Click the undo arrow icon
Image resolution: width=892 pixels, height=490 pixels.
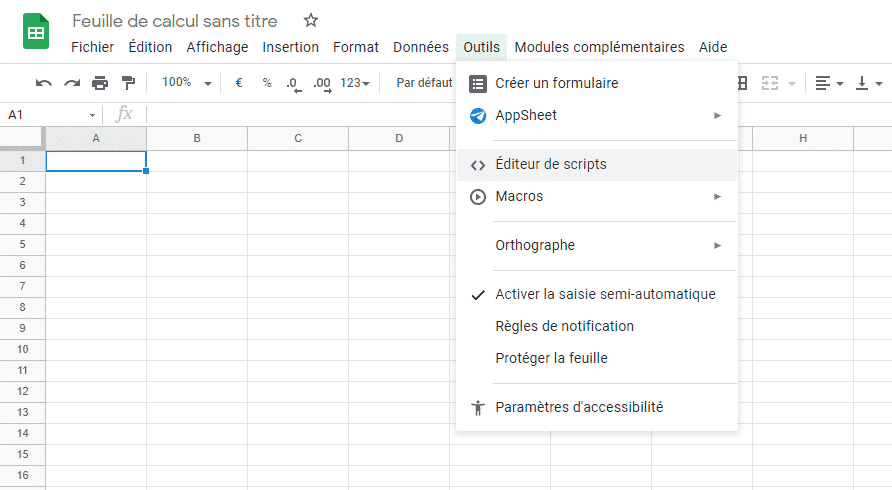tap(44, 83)
